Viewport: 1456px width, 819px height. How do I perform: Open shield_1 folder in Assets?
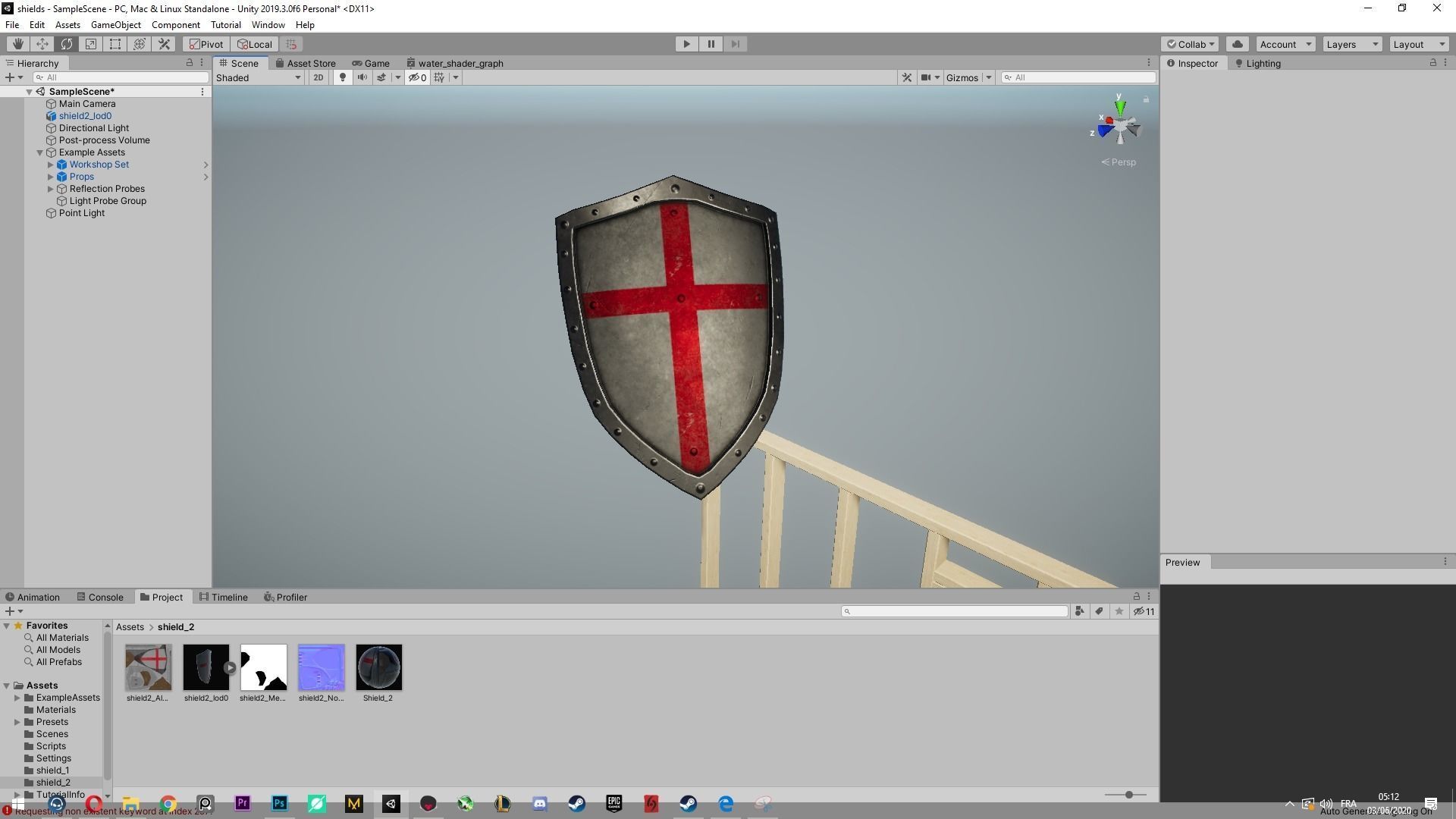(52, 770)
